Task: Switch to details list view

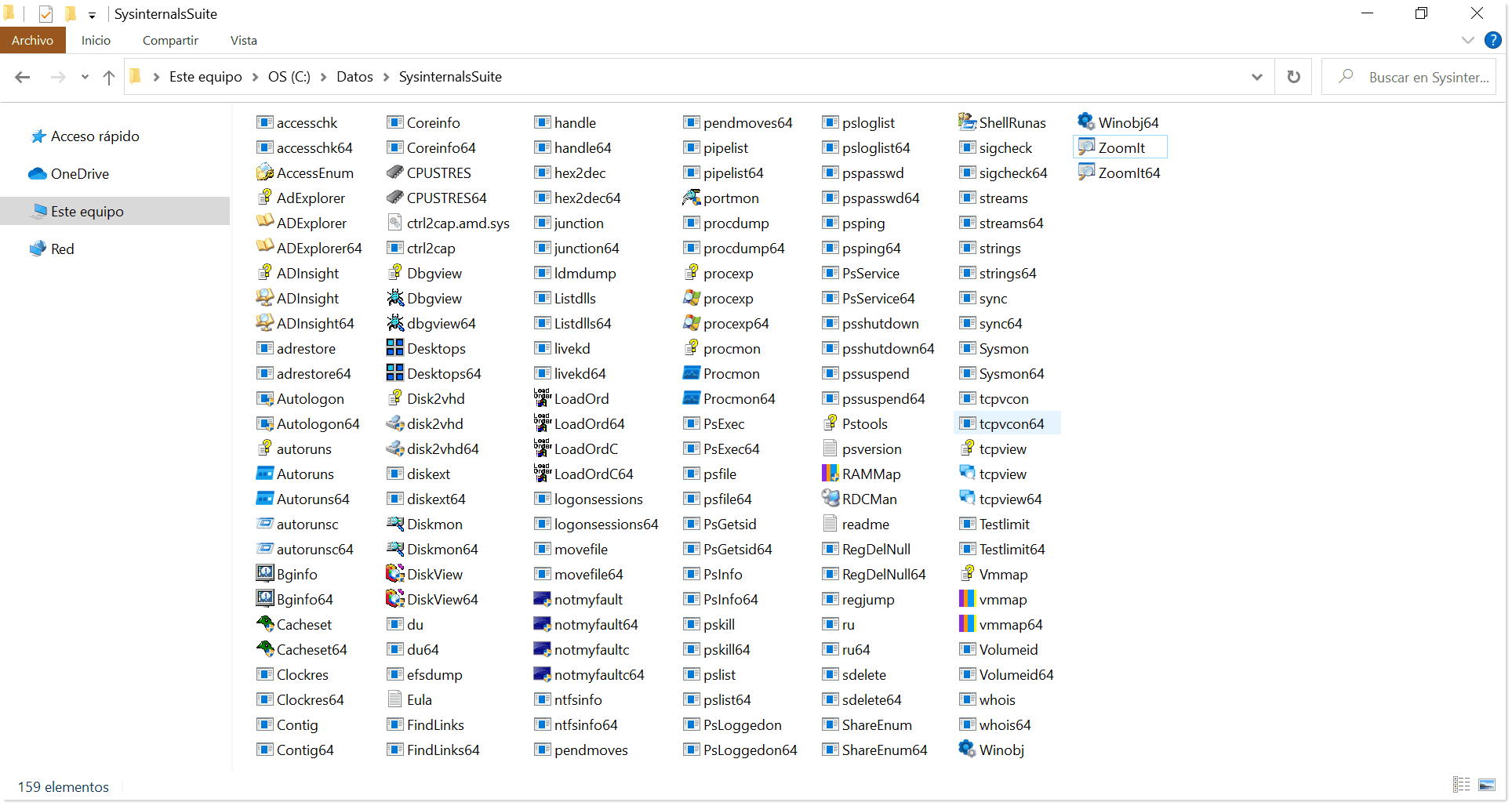Action: tap(1462, 785)
